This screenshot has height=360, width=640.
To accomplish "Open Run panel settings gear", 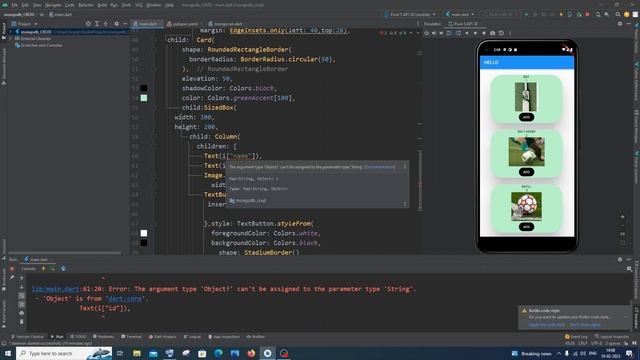I will [620, 259].
